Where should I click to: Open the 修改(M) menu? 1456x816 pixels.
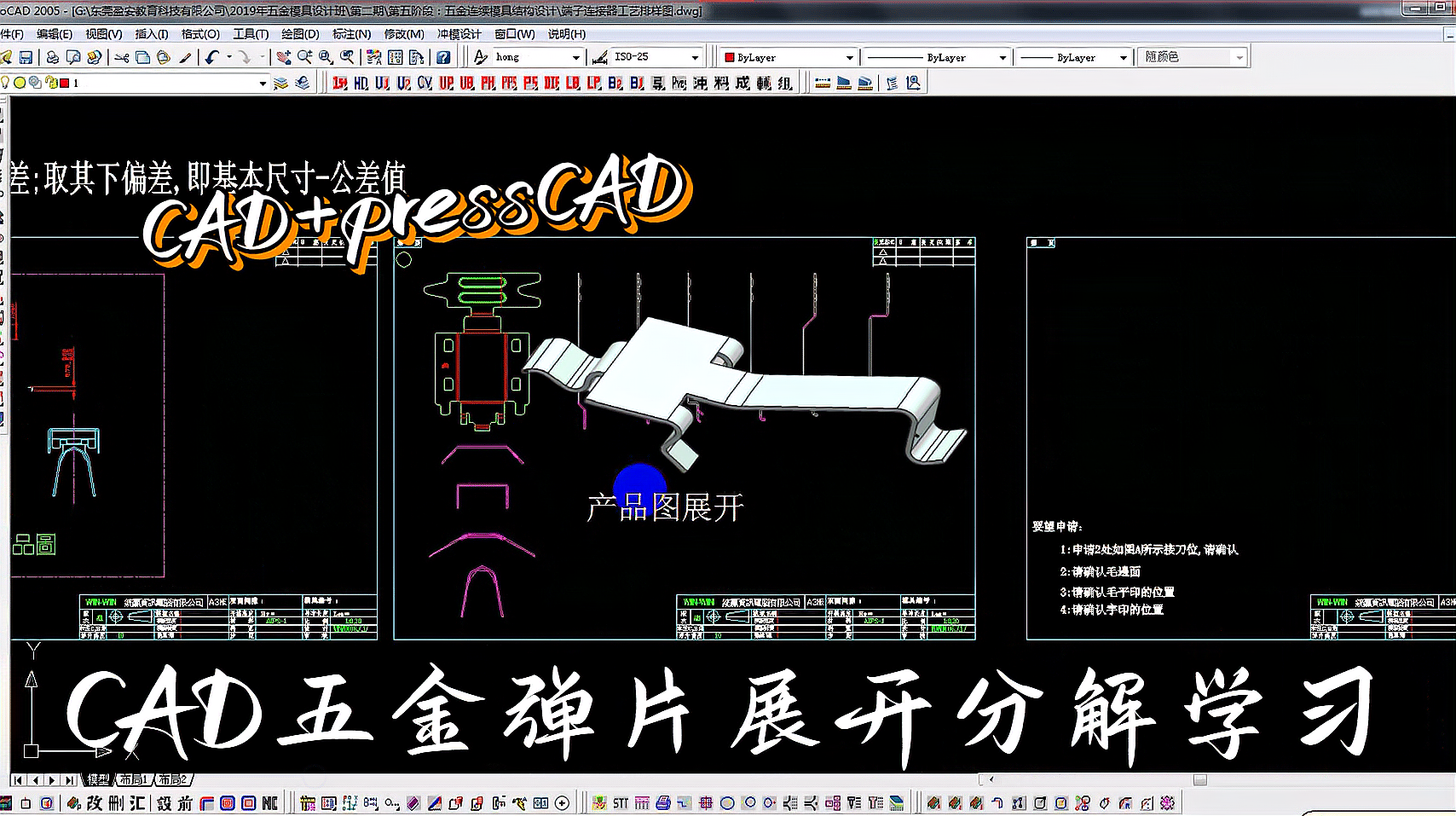[x=404, y=34]
